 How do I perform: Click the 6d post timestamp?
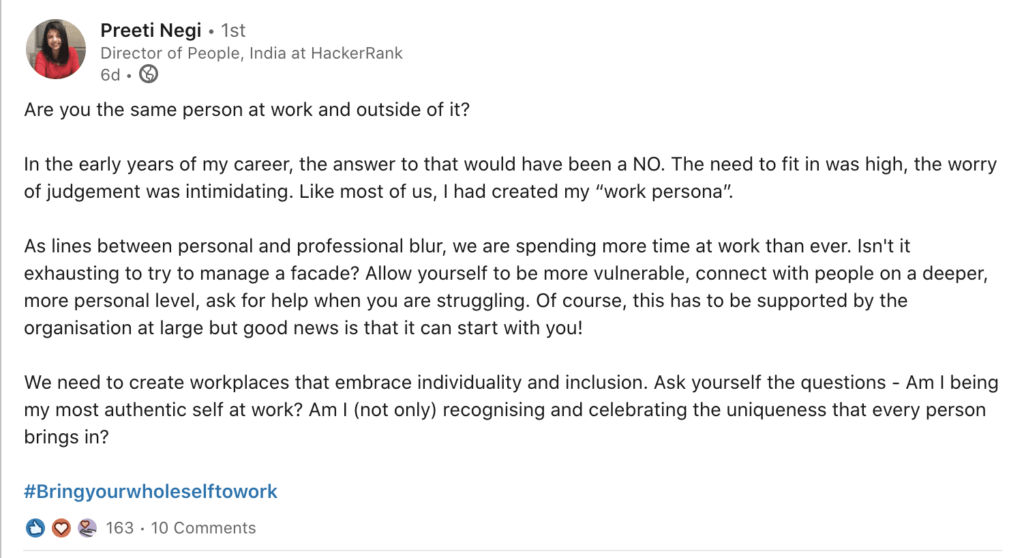pos(110,75)
